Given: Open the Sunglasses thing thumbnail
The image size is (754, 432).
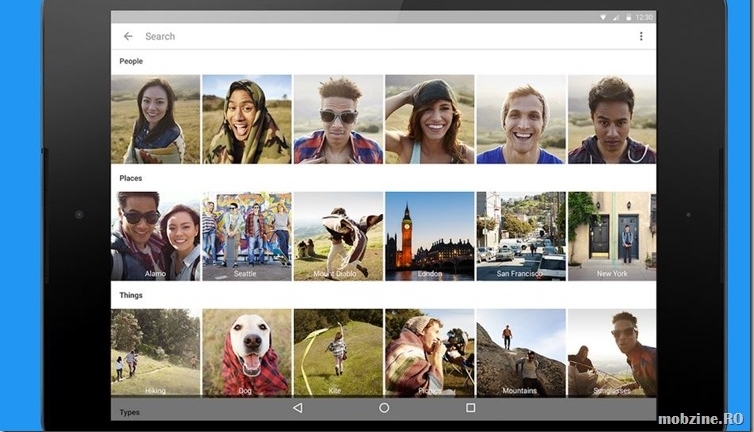Looking at the screenshot, I should (x=612, y=353).
